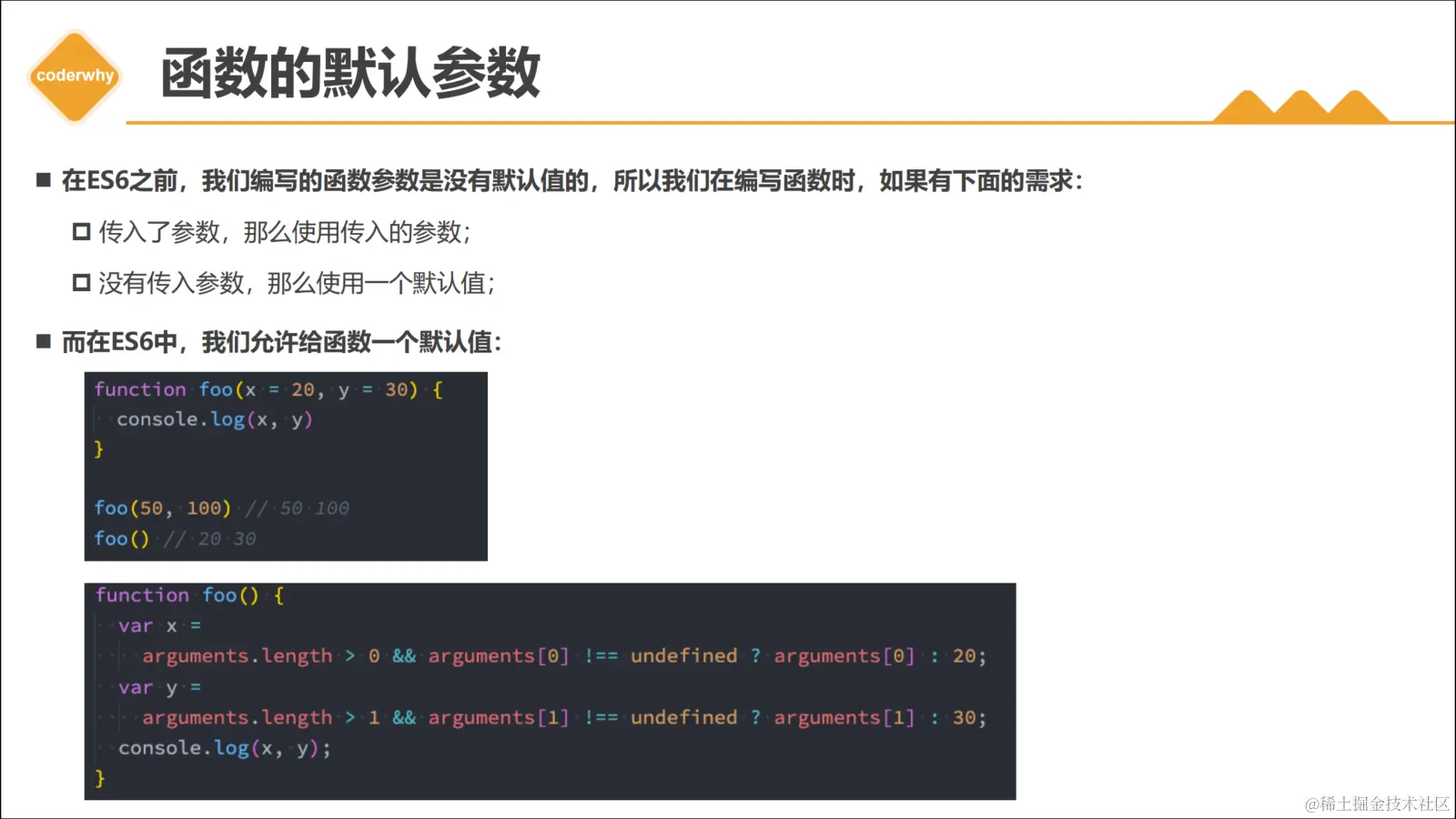Click the line var y =
The image size is (1456, 819).
(x=160, y=688)
